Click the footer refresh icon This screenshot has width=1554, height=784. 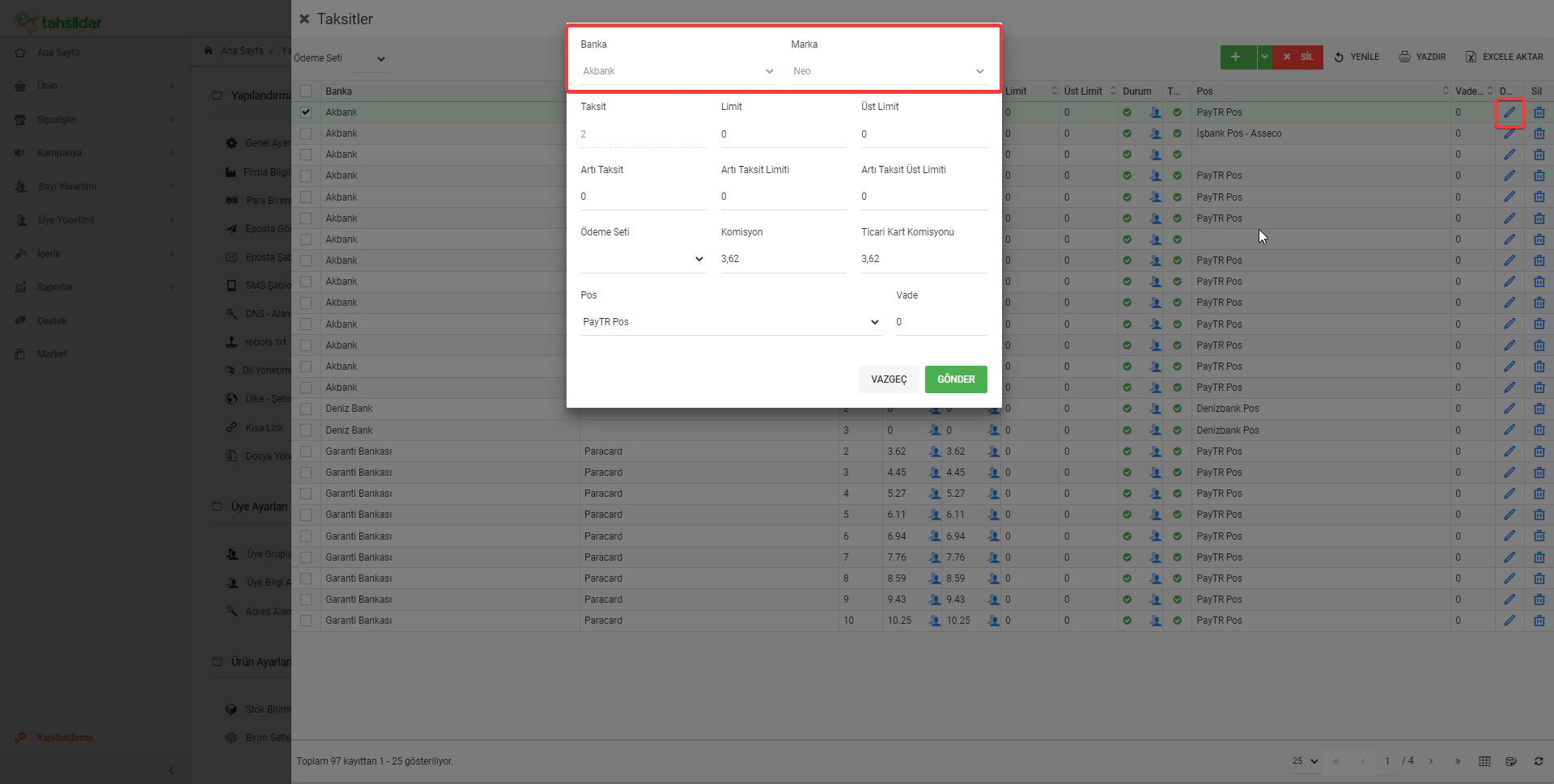click(1539, 761)
